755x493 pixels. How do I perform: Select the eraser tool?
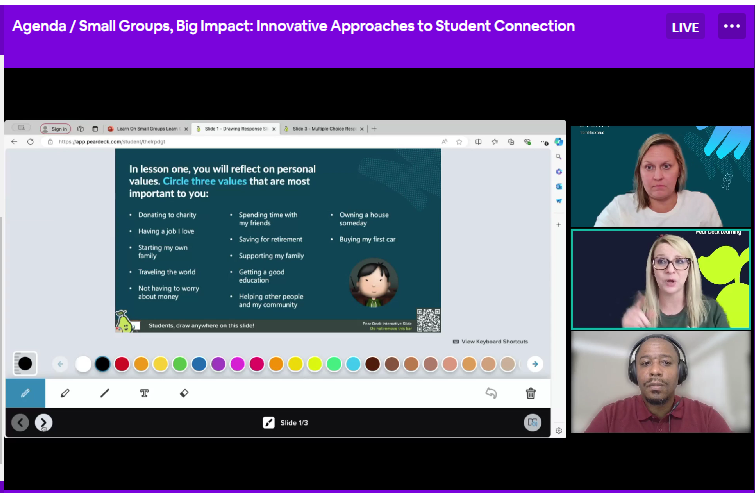[184, 393]
